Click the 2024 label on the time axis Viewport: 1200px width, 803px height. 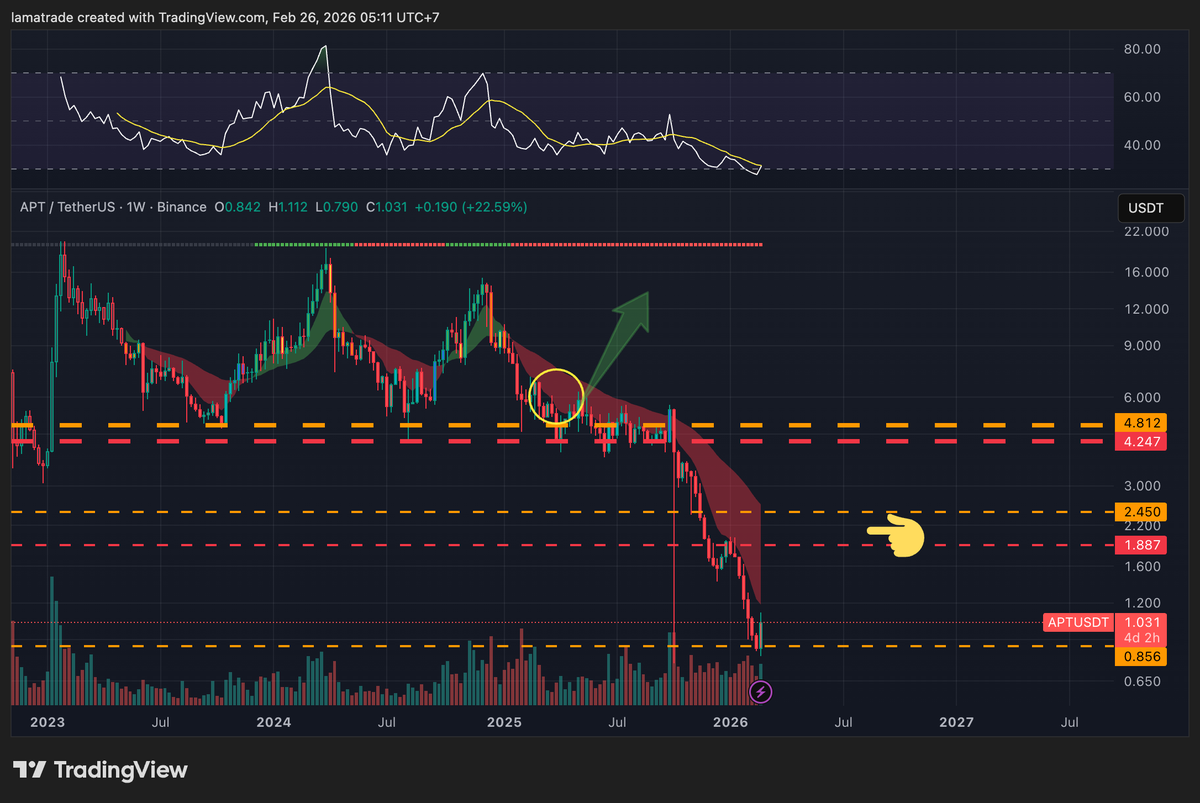(274, 722)
